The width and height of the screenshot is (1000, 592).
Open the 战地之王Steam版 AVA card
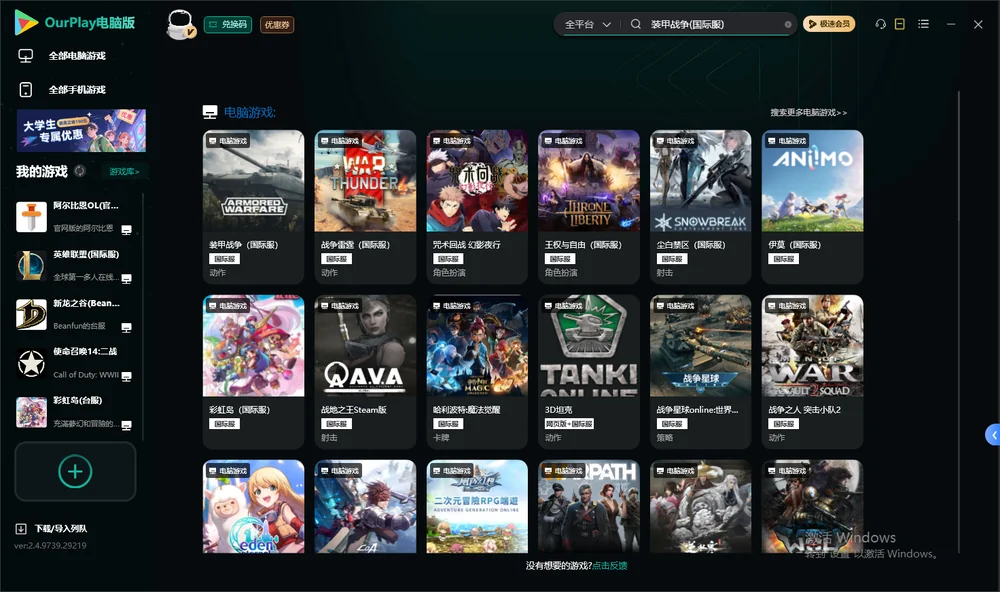(365, 372)
